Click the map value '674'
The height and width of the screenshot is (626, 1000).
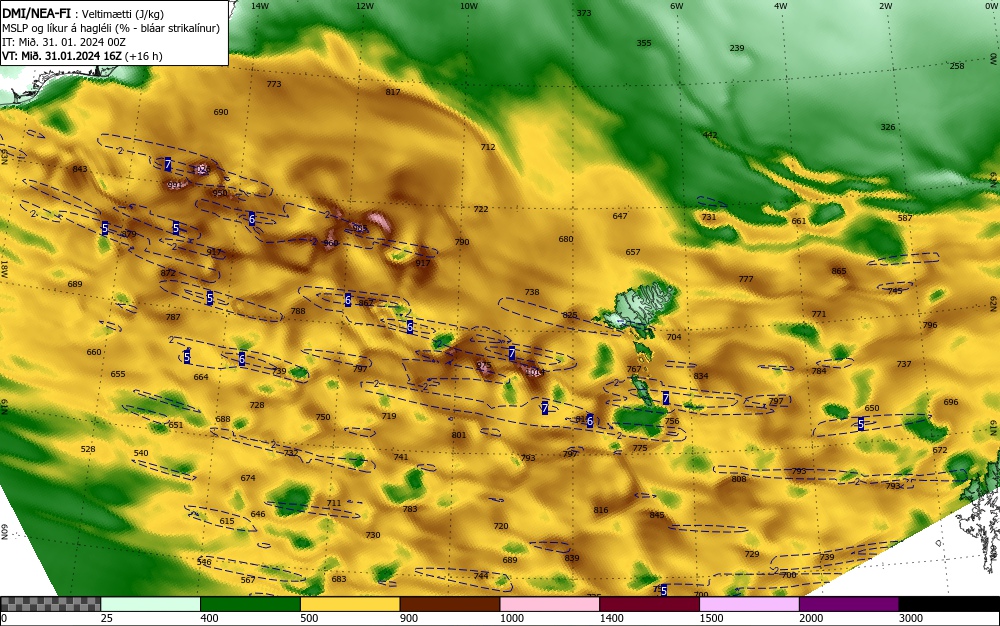tap(248, 478)
